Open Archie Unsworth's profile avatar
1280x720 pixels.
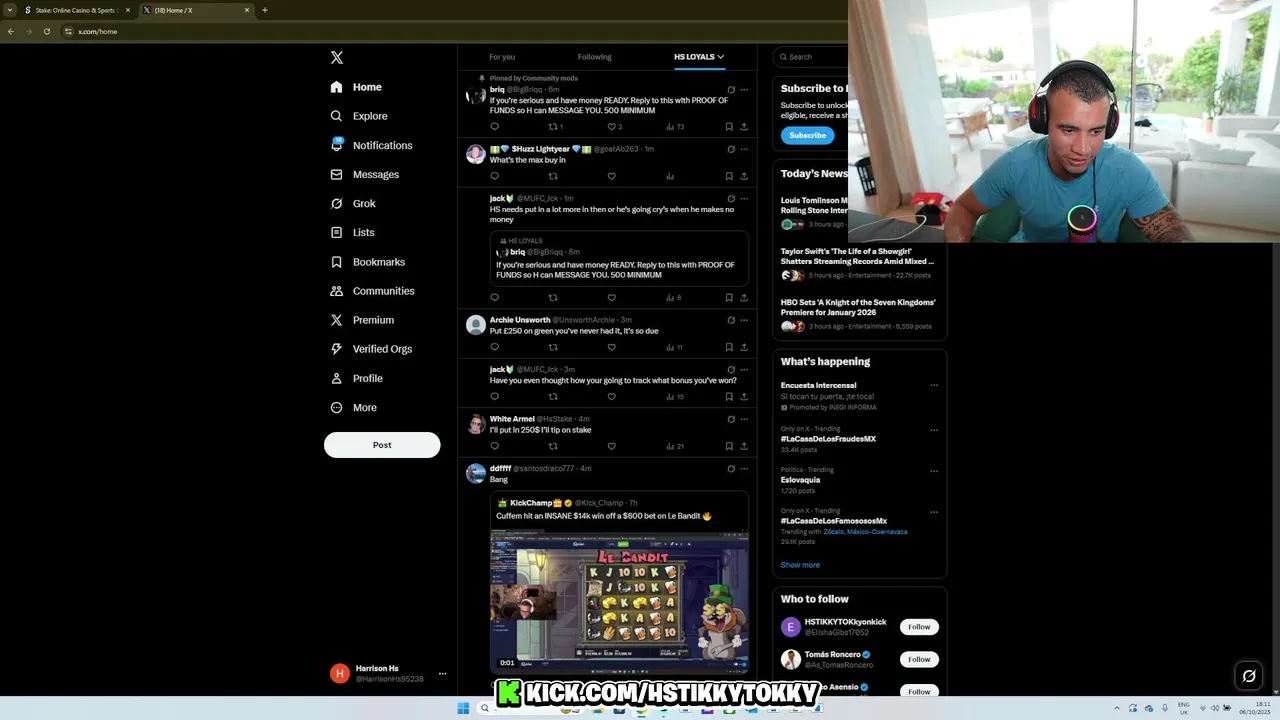tap(476, 325)
